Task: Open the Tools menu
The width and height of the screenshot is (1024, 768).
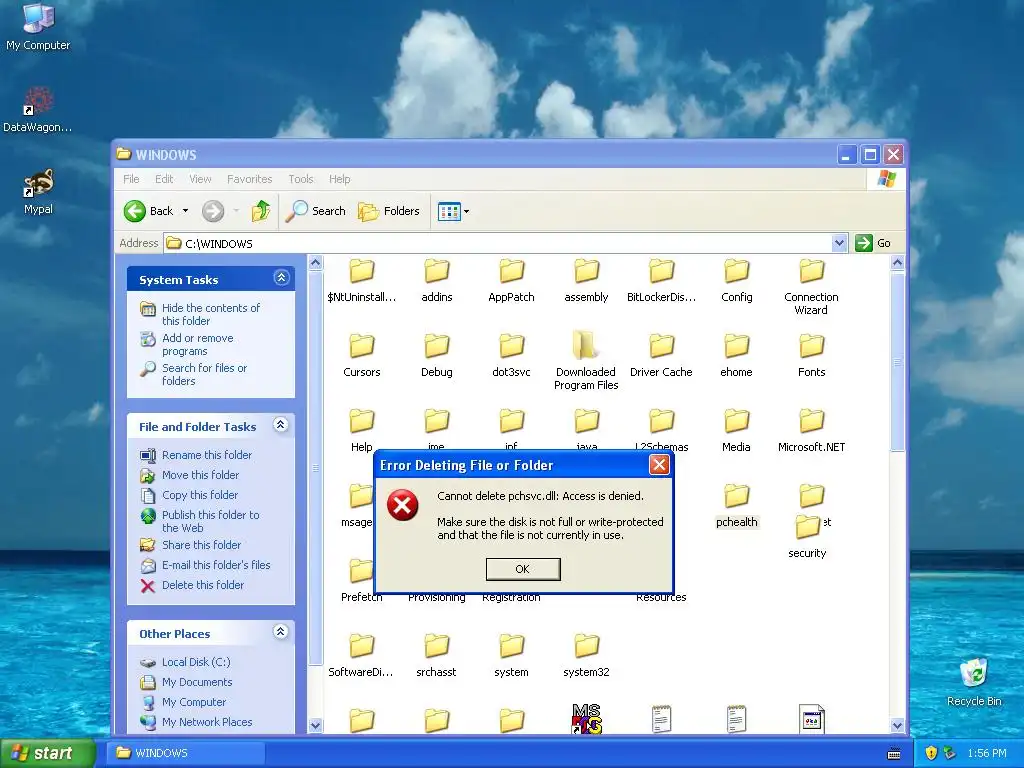Action: coord(300,179)
